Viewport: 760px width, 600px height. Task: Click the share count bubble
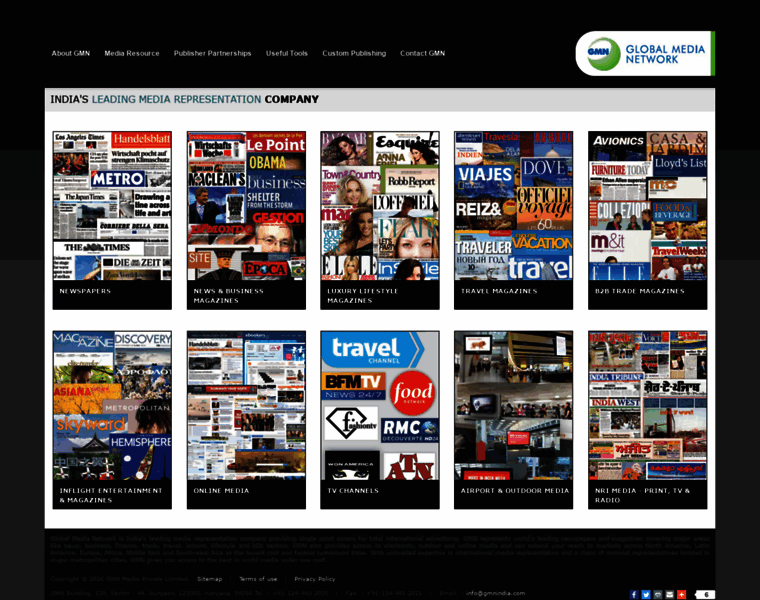[x=705, y=594]
